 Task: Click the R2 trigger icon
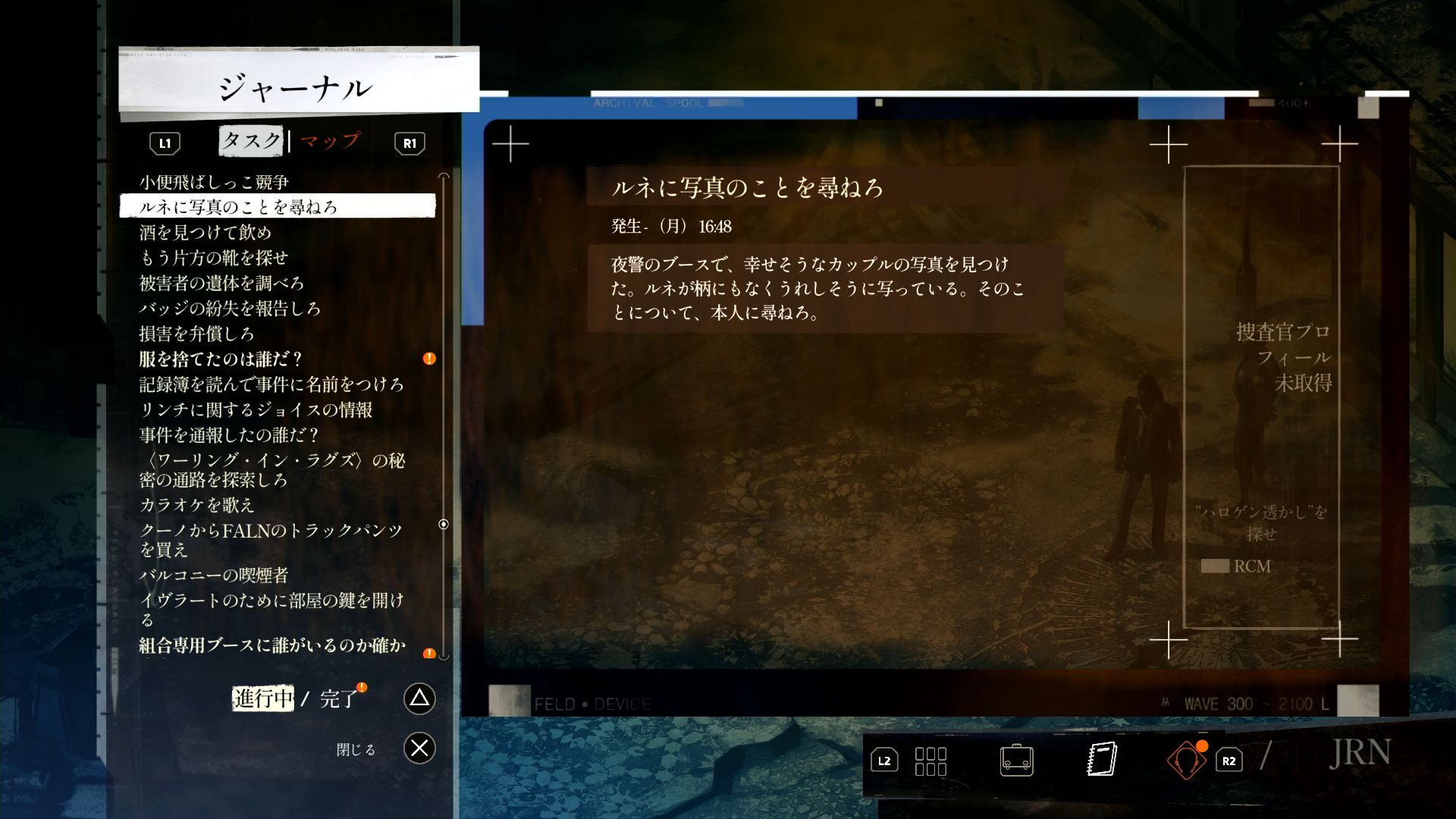(1228, 761)
